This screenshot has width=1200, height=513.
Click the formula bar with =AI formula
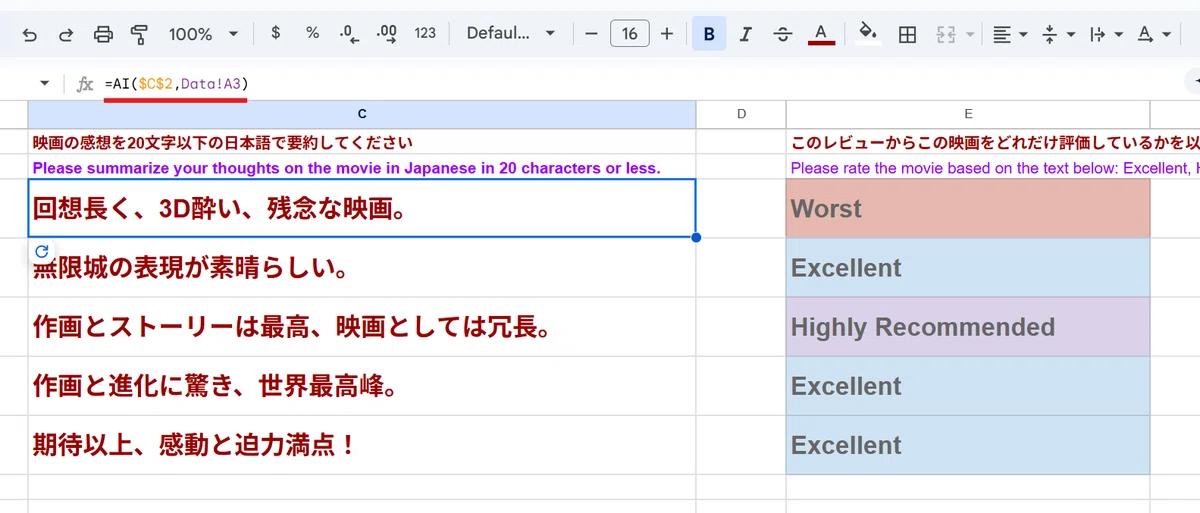point(640,84)
